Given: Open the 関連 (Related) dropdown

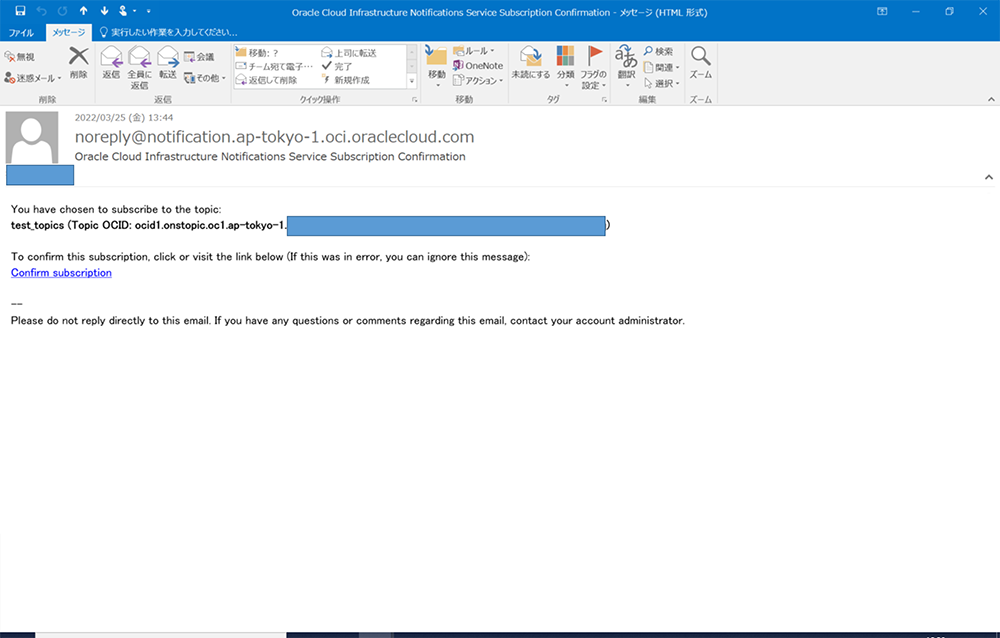Looking at the screenshot, I should click(x=661, y=67).
